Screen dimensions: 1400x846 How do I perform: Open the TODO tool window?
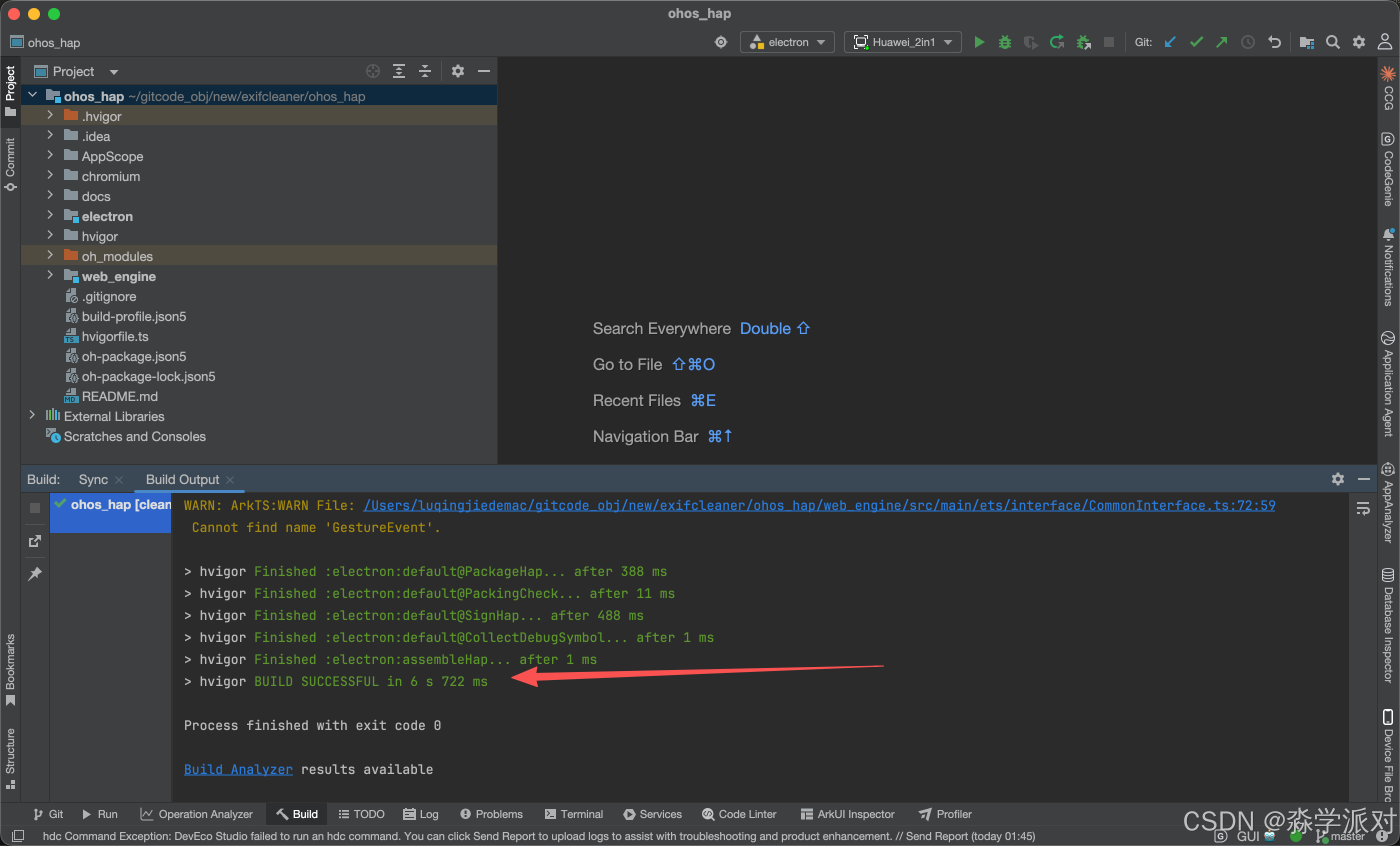361,813
